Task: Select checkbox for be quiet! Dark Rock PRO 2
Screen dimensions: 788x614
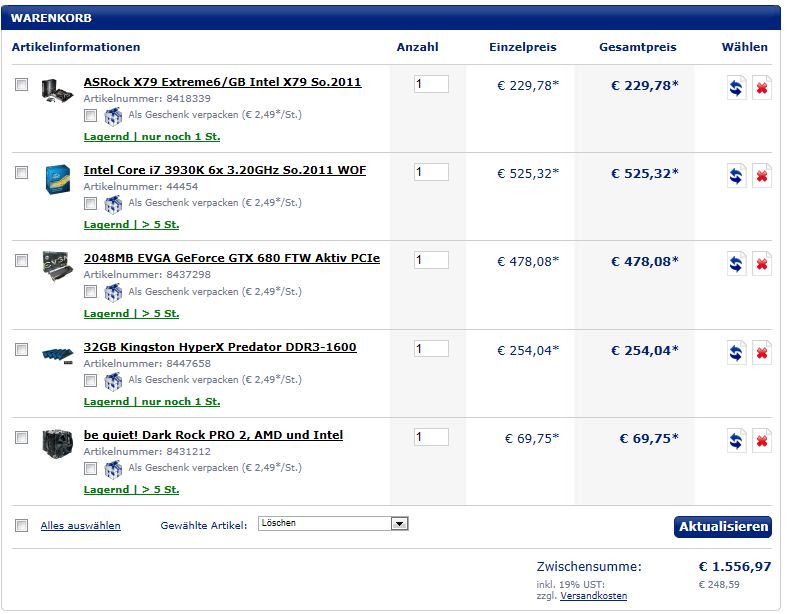Action: coord(22,437)
